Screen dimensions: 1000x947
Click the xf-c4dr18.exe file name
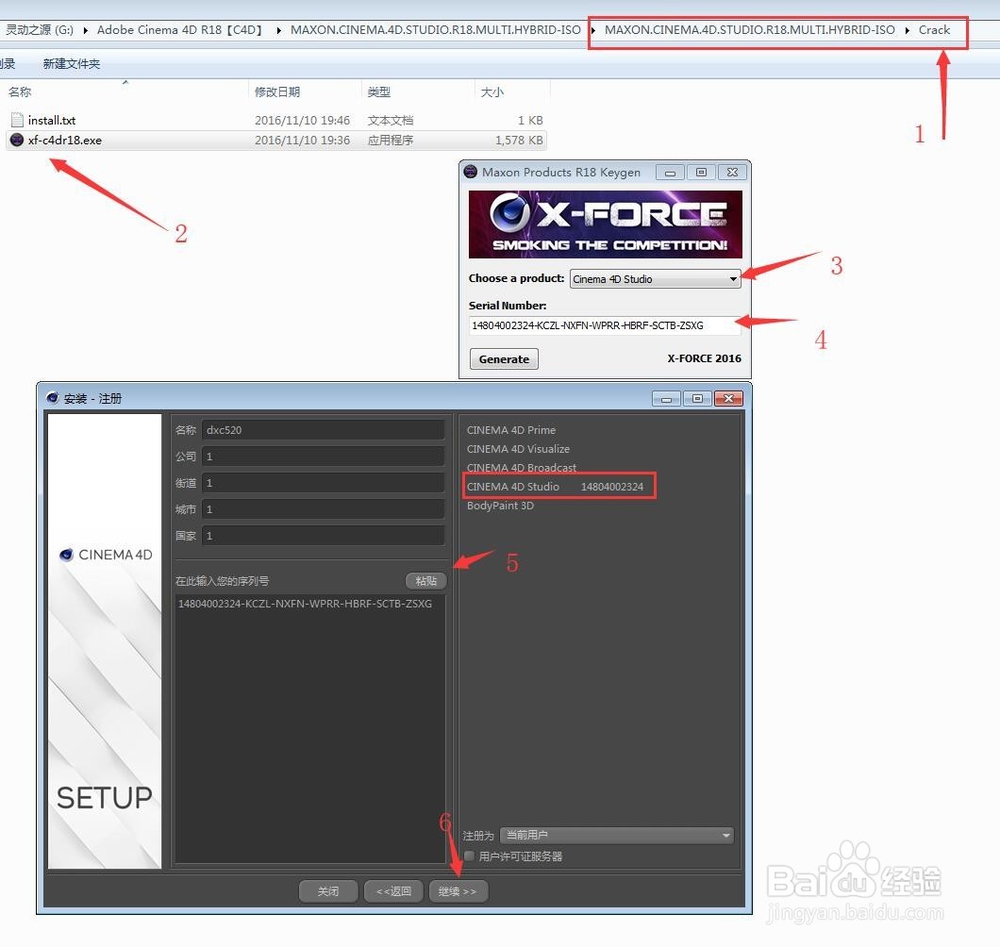click(x=64, y=140)
